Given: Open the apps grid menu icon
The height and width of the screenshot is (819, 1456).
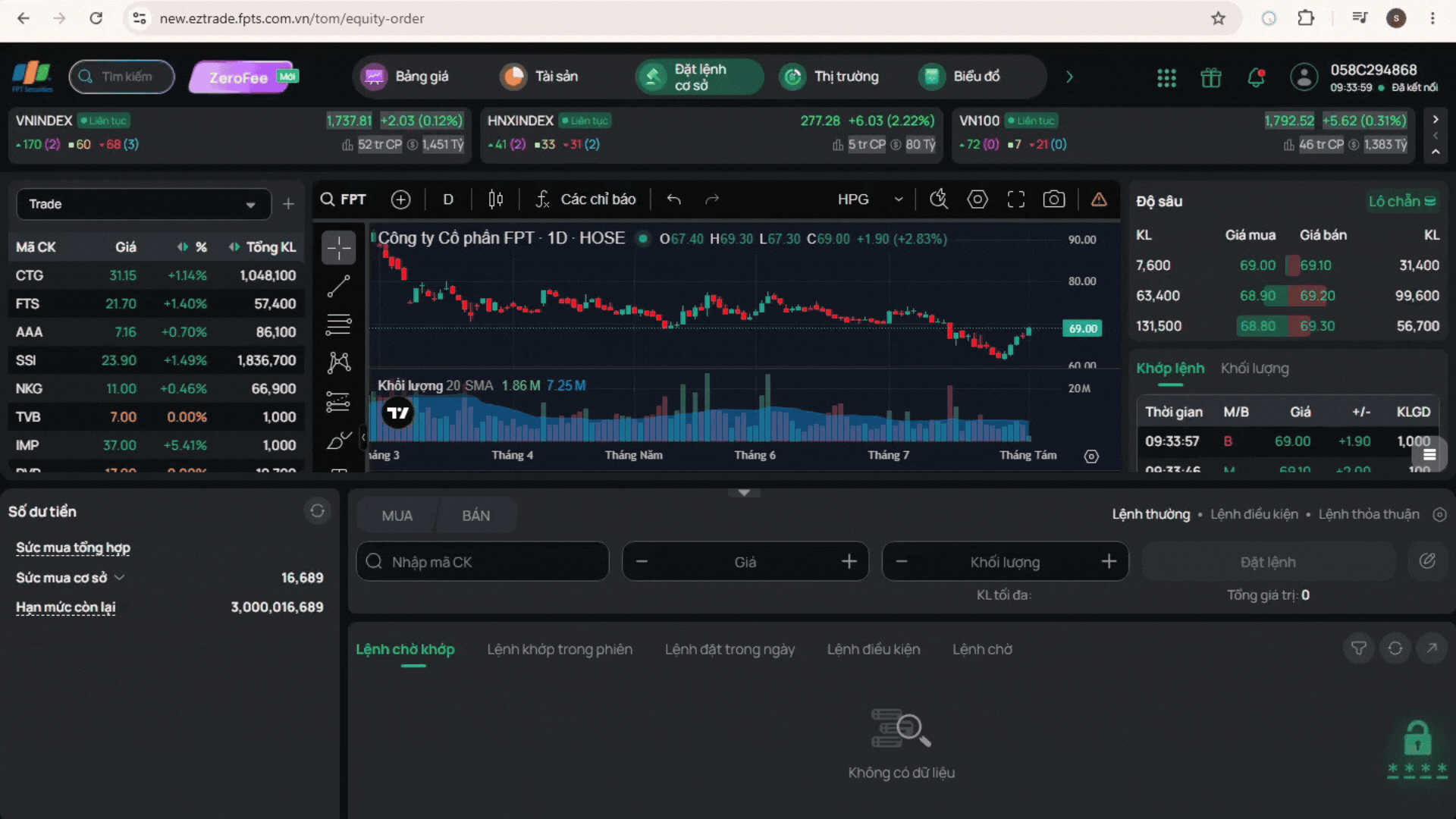Looking at the screenshot, I should [1166, 77].
